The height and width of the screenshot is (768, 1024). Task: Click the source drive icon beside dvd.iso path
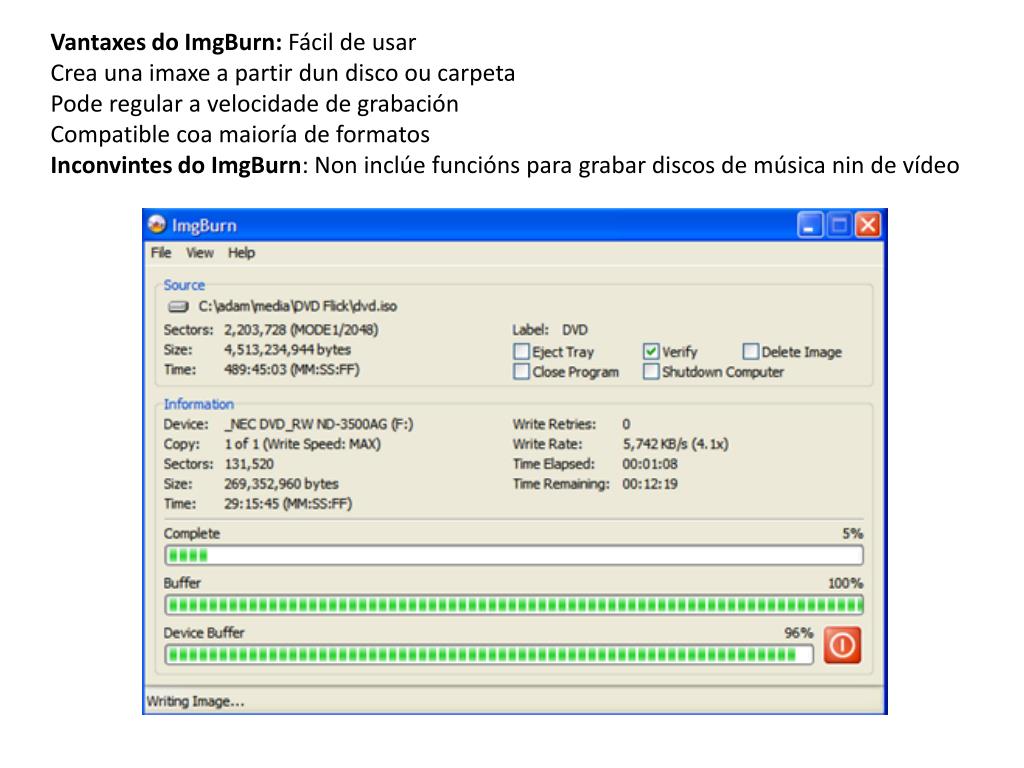point(178,306)
